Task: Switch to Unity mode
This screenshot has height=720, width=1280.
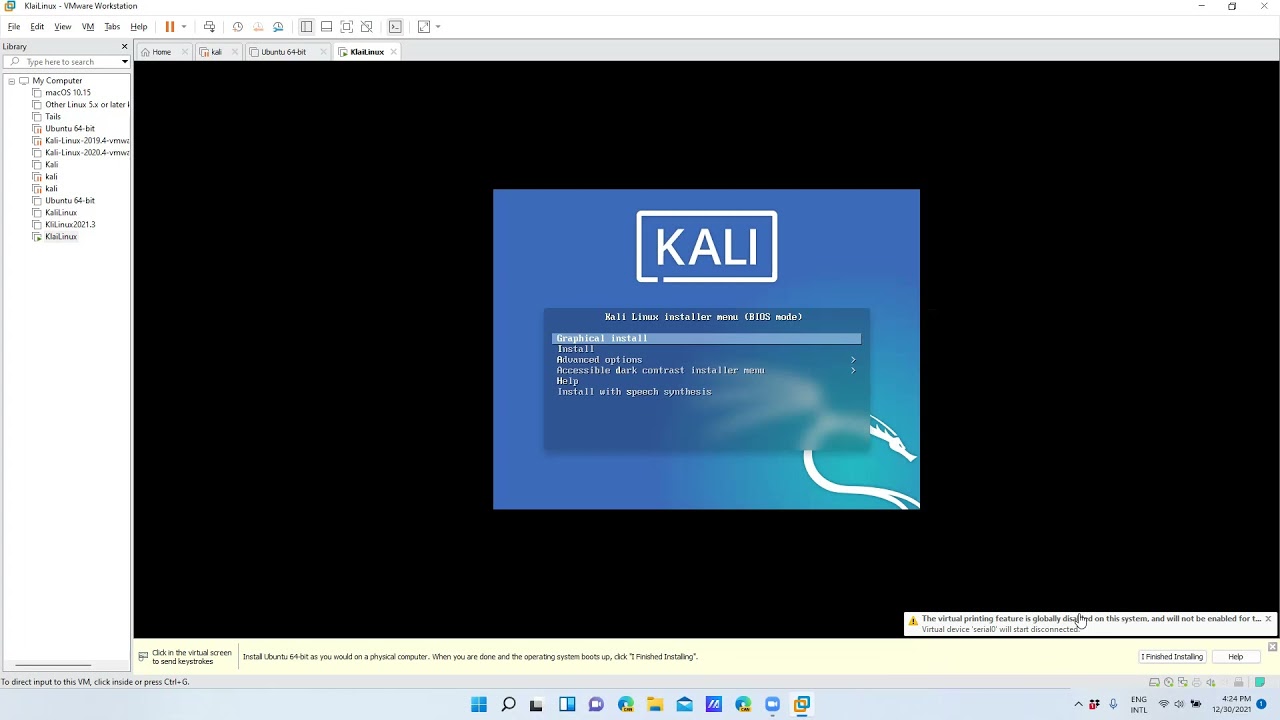Action: pyautogui.click(x=366, y=26)
